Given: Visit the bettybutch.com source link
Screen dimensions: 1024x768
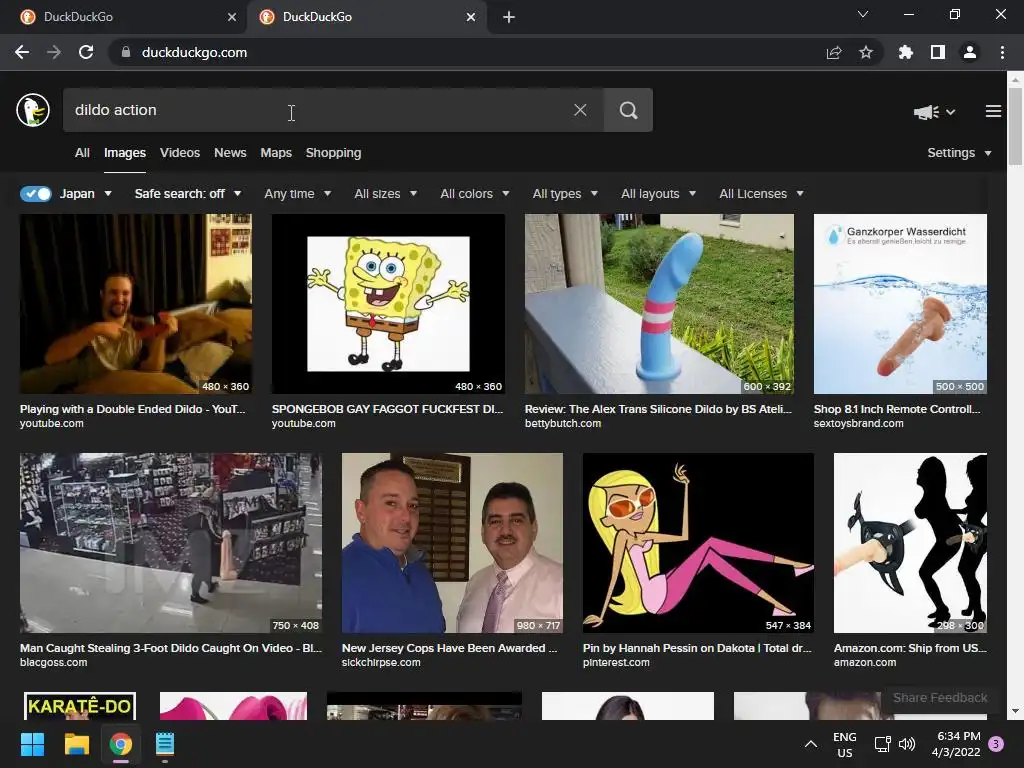Looking at the screenshot, I should [x=563, y=423].
